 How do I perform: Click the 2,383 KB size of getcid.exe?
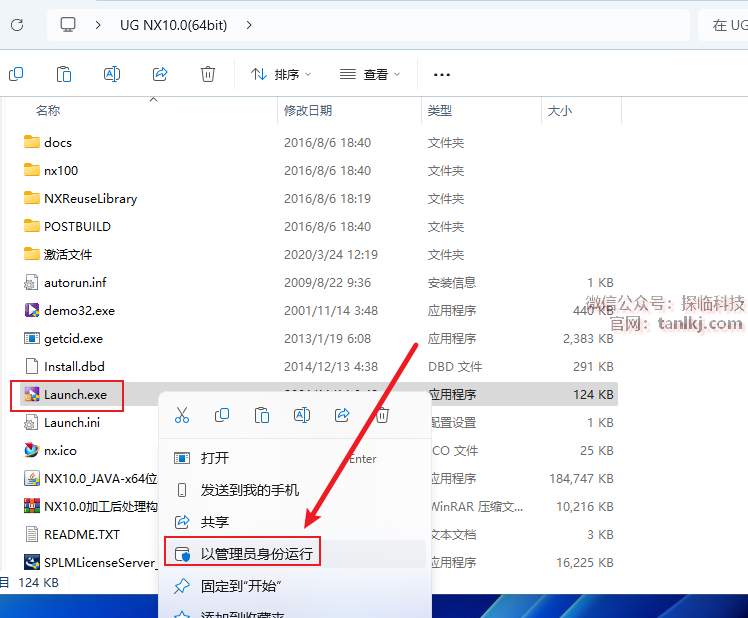coord(588,338)
